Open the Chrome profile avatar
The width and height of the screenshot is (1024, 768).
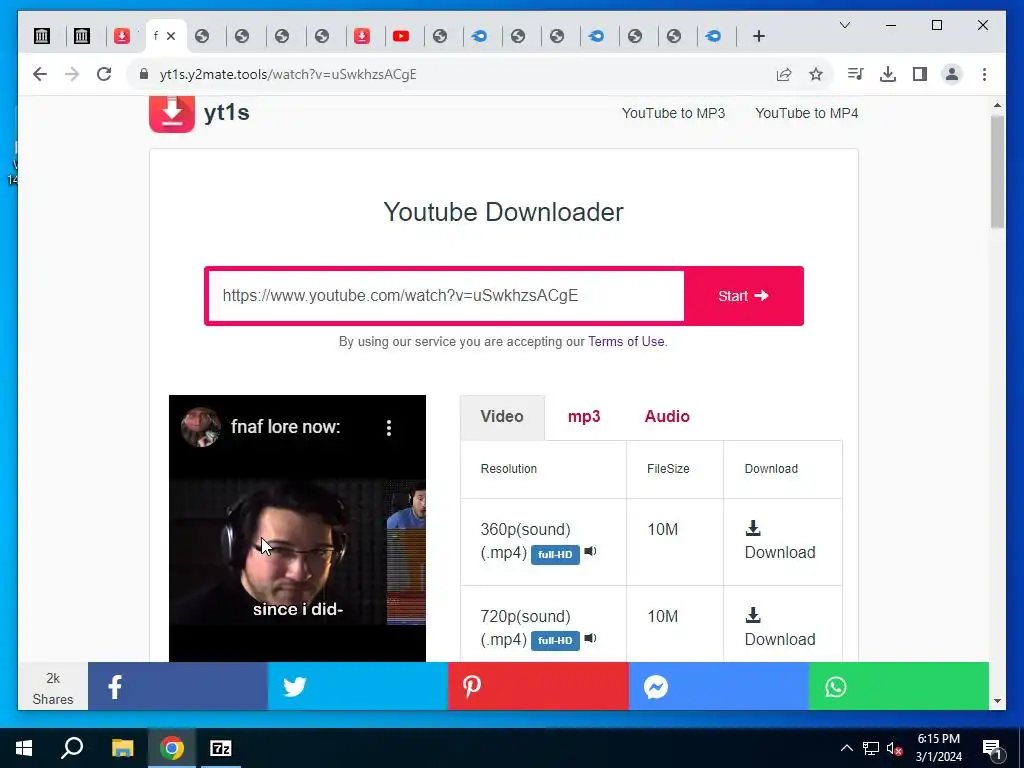pos(952,74)
